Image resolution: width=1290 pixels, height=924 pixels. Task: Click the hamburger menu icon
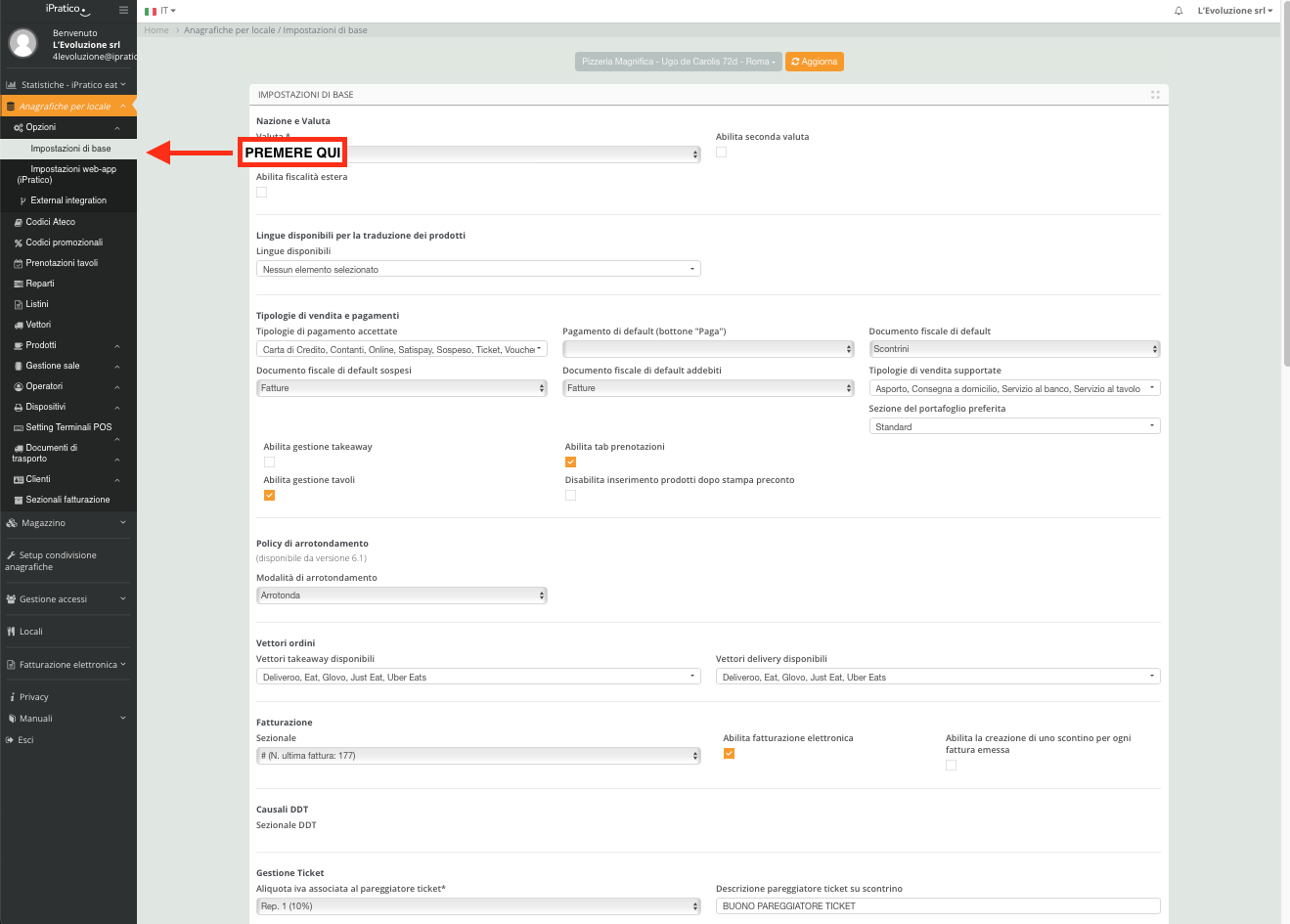pyautogui.click(x=123, y=10)
